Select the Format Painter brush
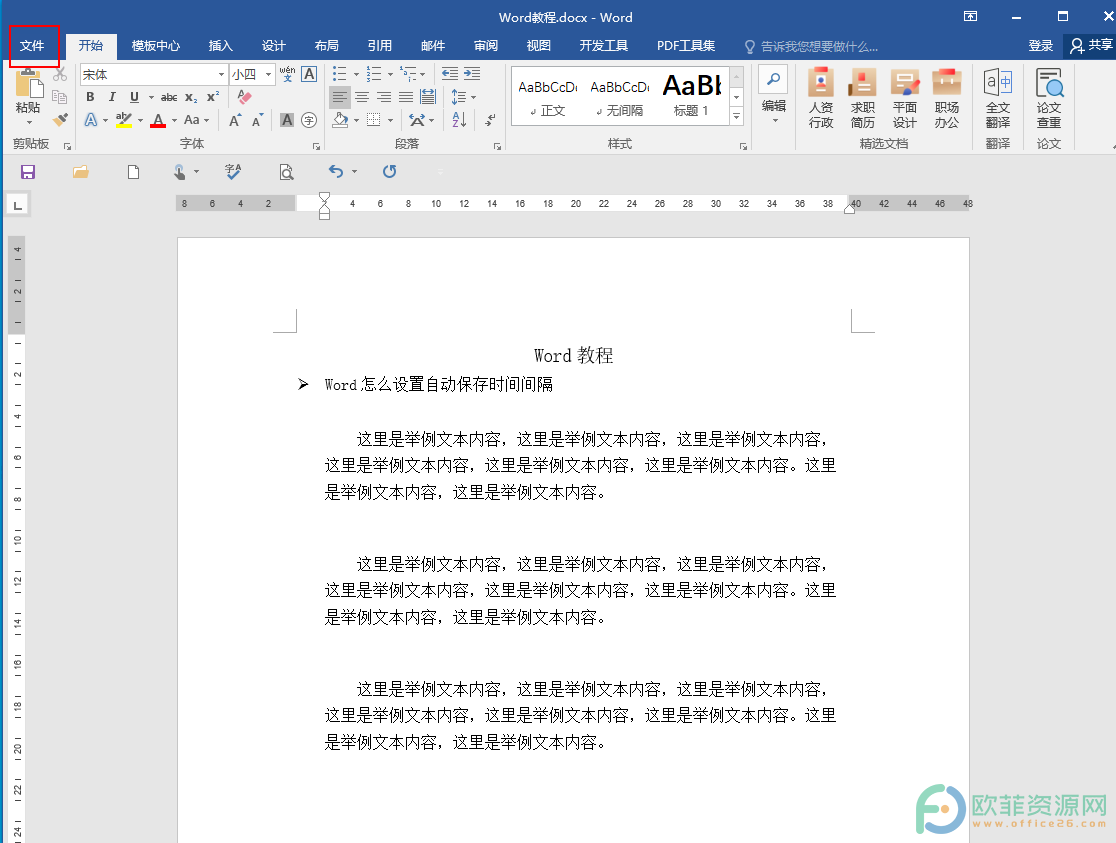This screenshot has height=843, width=1116. 60,119
